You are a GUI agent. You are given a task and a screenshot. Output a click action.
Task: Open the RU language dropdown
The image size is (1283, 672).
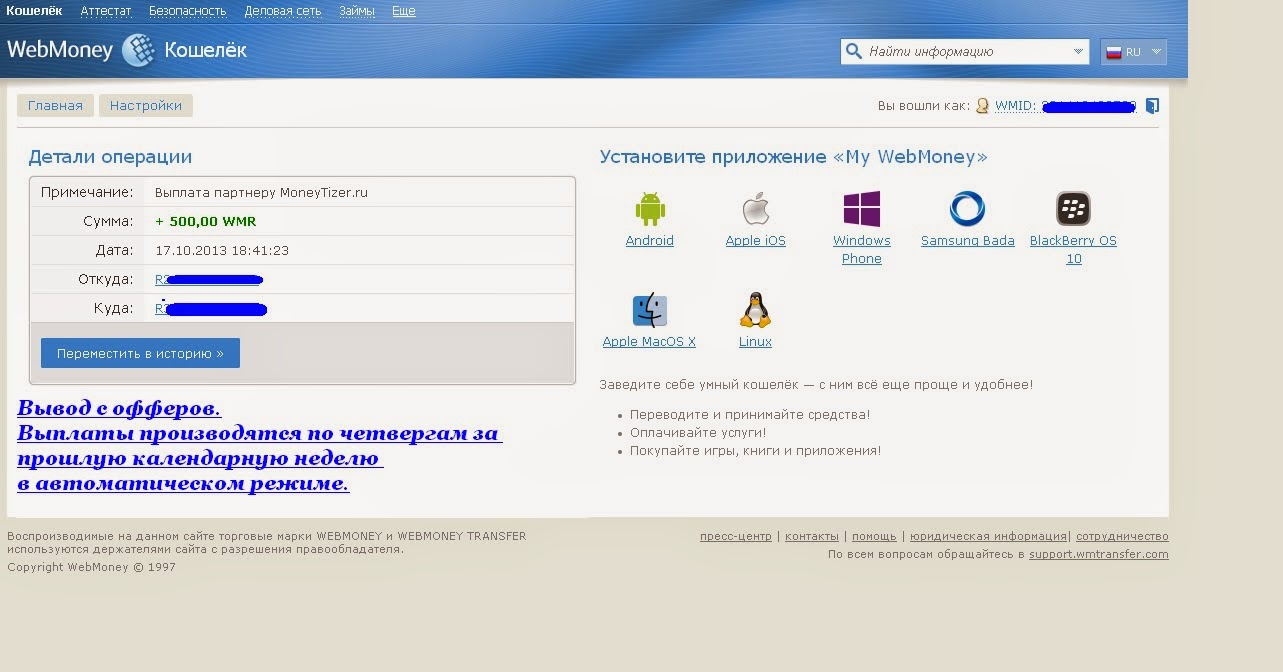pyautogui.click(x=1133, y=52)
